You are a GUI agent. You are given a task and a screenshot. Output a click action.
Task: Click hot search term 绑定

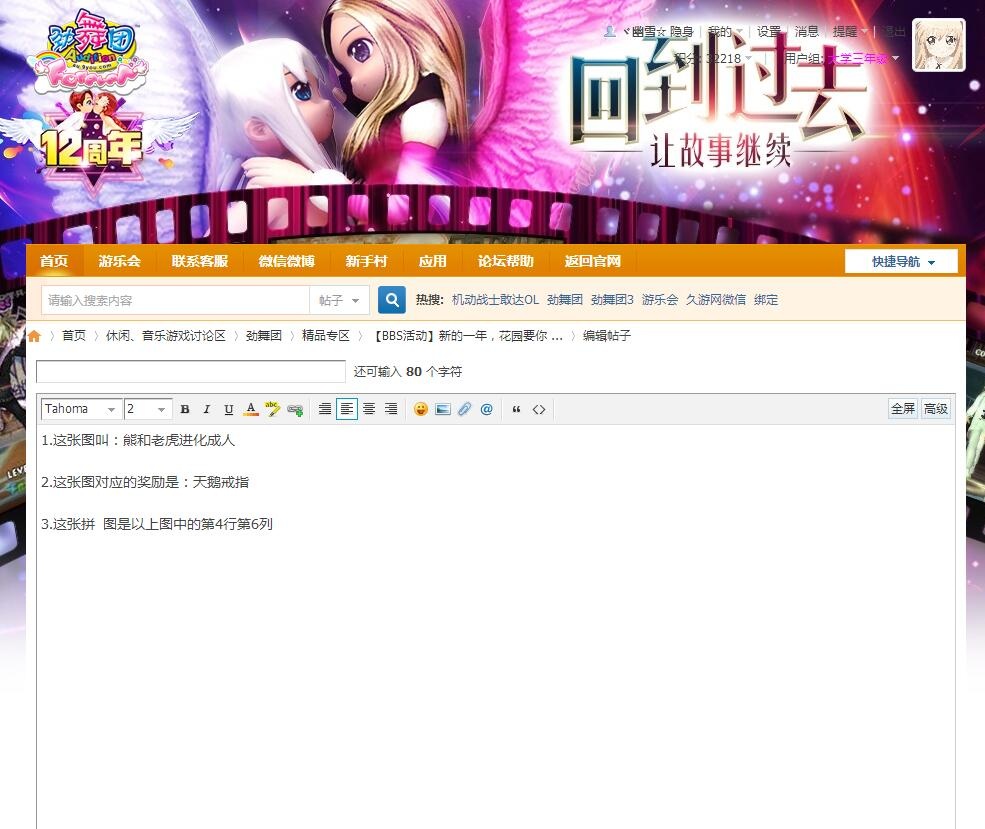pos(766,300)
